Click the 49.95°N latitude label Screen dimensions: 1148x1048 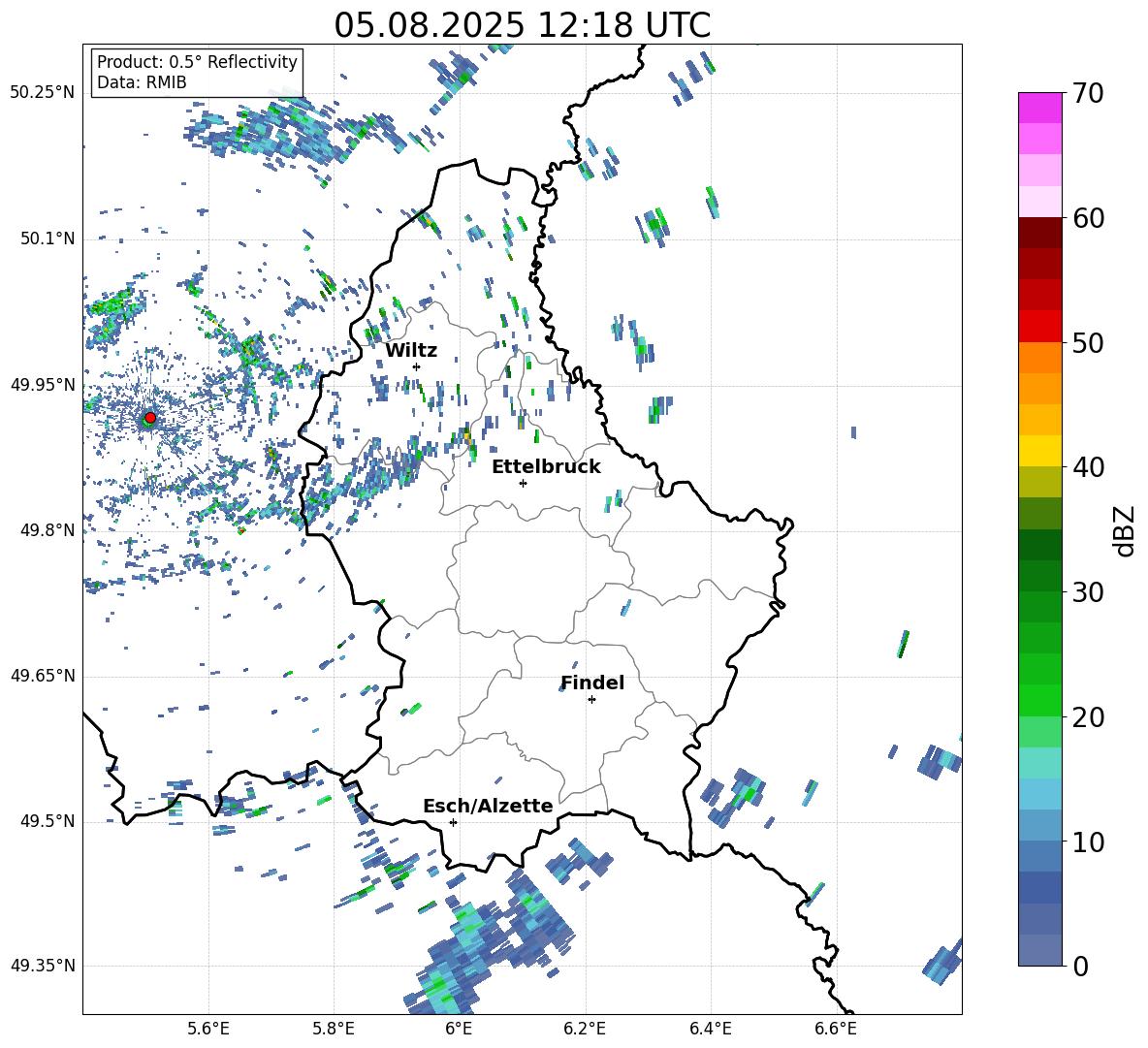point(44,385)
